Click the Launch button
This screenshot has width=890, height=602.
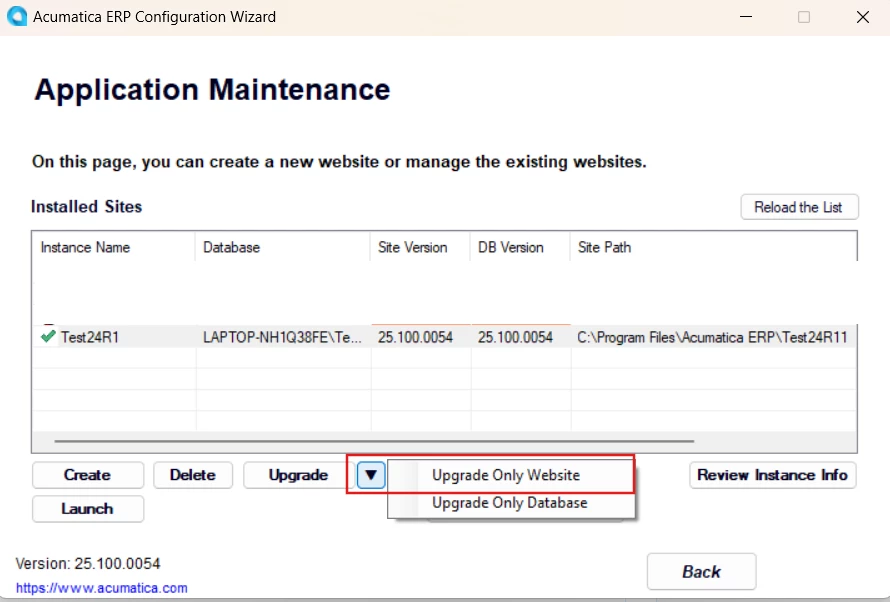point(87,509)
